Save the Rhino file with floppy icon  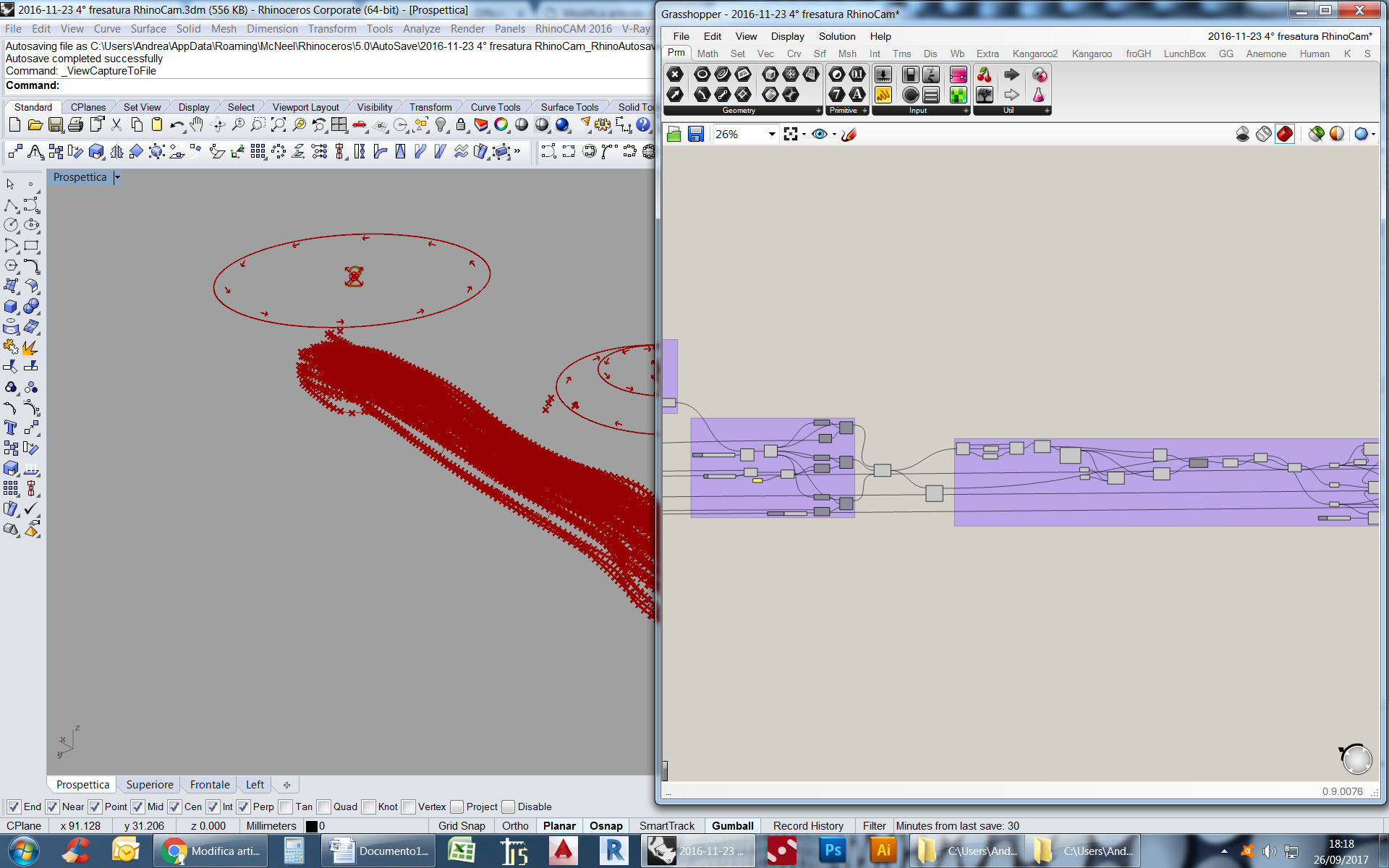click(55, 125)
